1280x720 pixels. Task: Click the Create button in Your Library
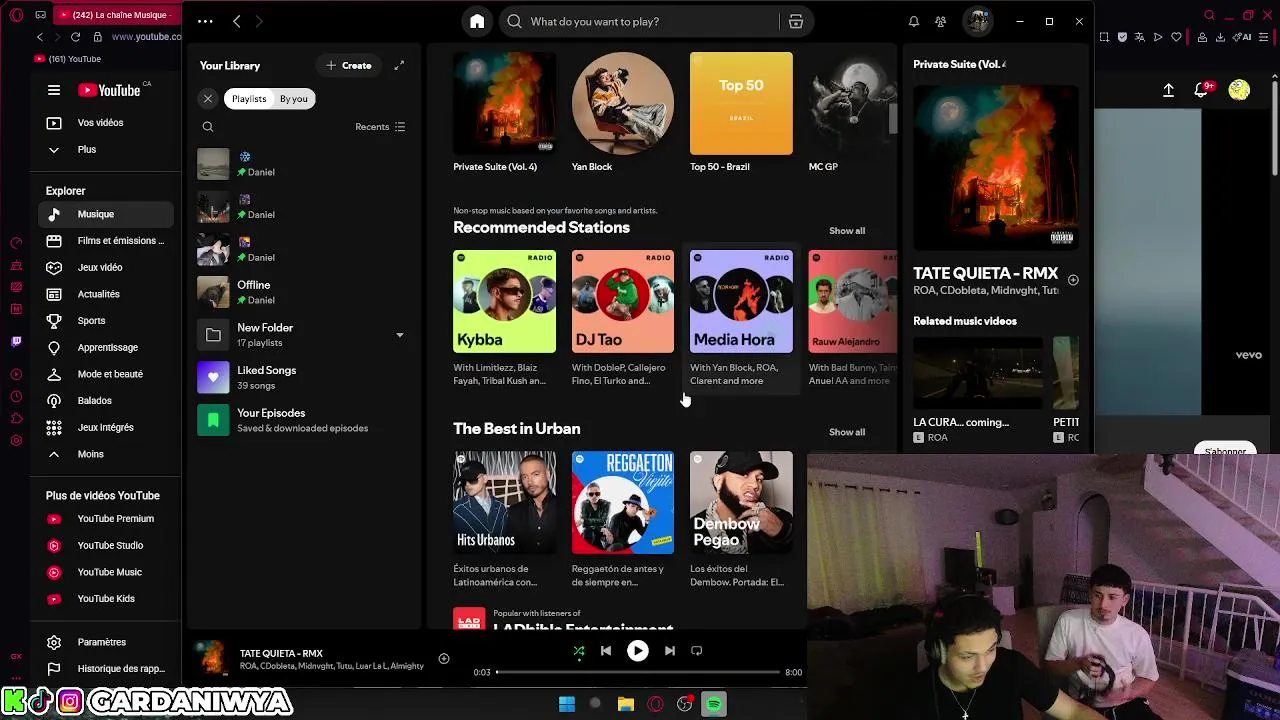(x=348, y=65)
